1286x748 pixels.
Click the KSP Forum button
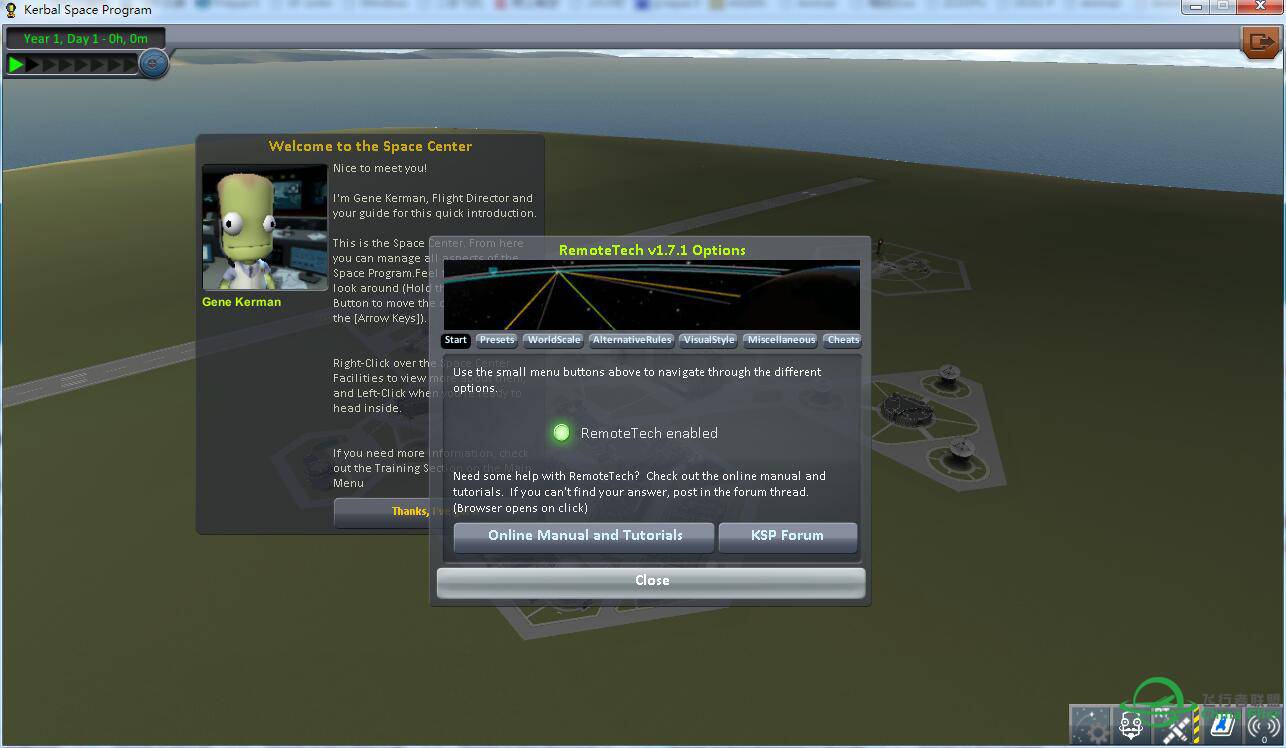pyautogui.click(x=788, y=536)
